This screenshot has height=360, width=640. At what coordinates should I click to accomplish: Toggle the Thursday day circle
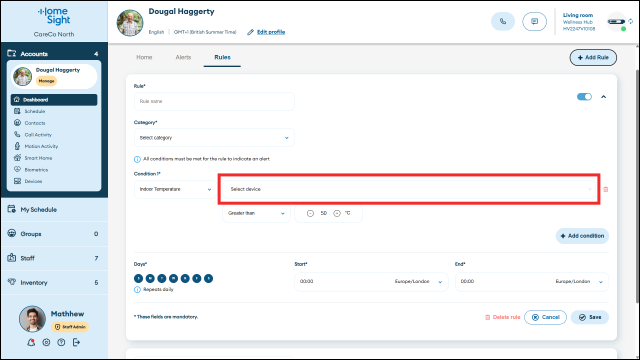click(x=185, y=278)
